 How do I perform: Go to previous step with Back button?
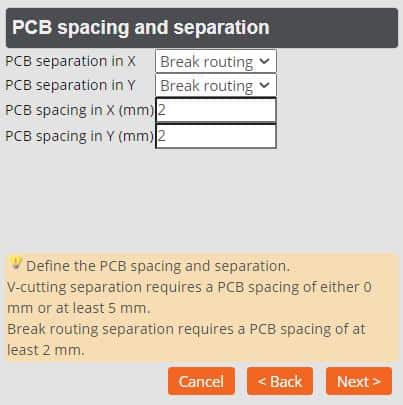[x=280, y=381]
